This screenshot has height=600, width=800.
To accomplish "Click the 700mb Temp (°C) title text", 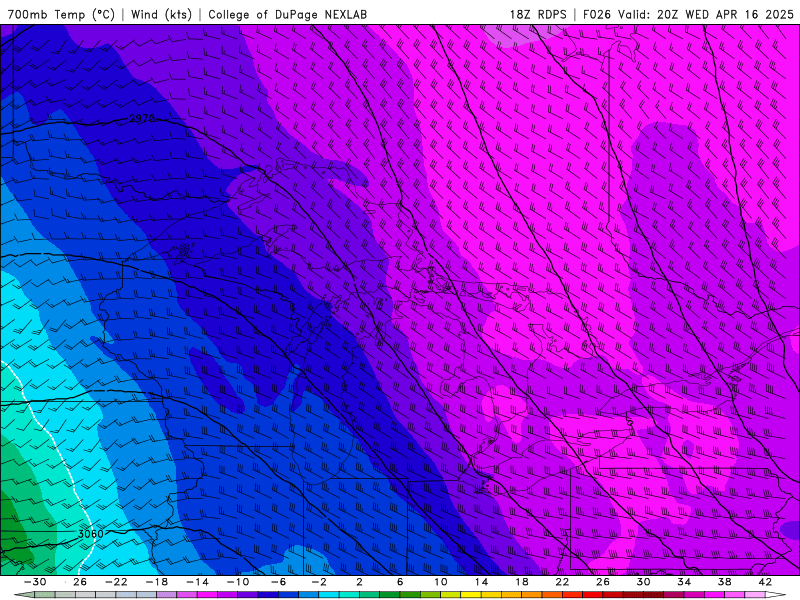I will (x=61, y=14).
